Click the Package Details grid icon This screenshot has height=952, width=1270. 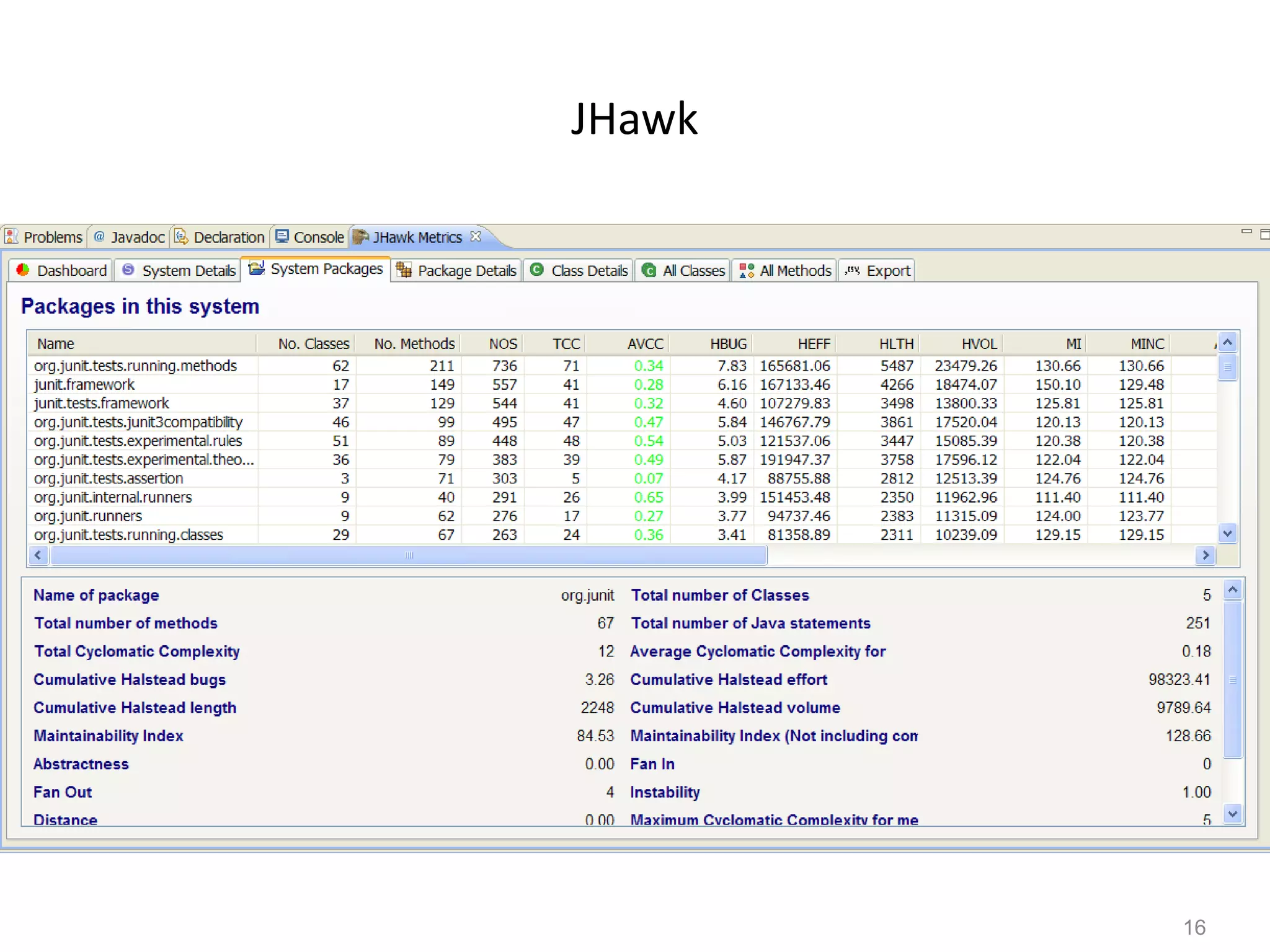(x=404, y=270)
